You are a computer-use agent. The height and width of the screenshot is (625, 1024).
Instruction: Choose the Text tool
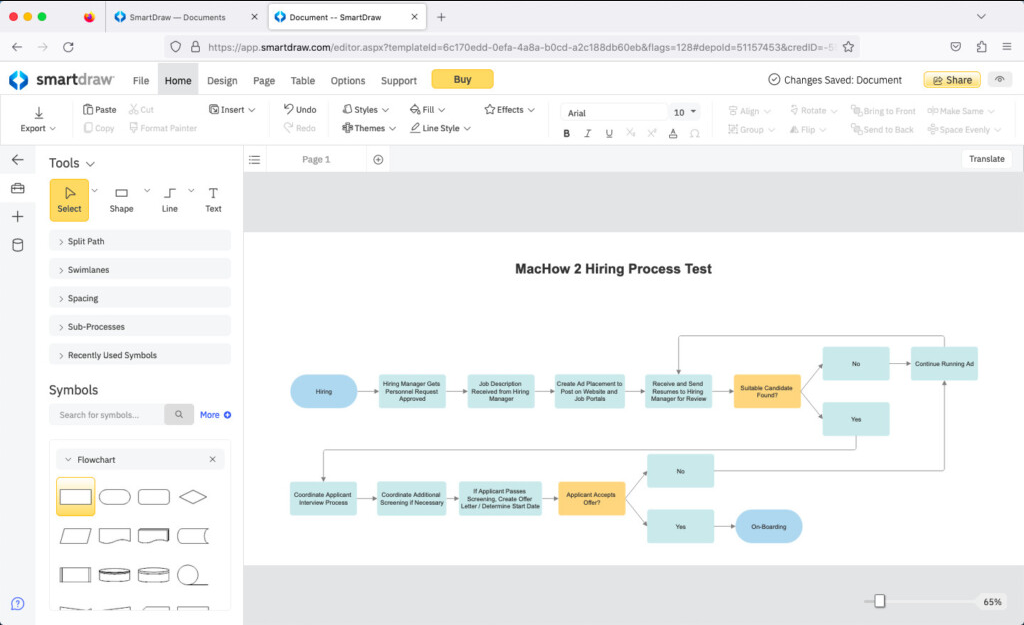[213, 200]
